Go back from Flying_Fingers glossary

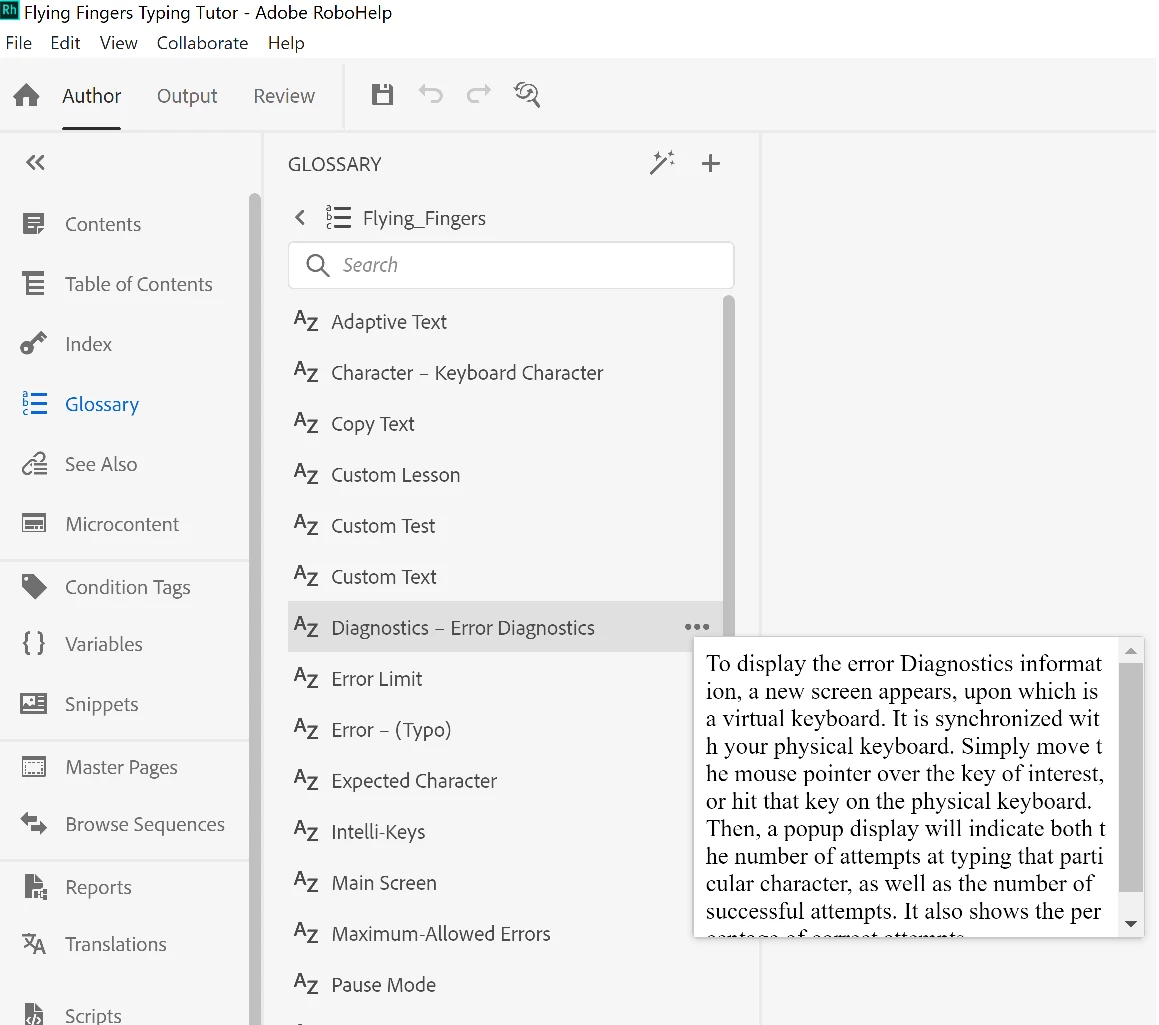pyautogui.click(x=299, y=217)
